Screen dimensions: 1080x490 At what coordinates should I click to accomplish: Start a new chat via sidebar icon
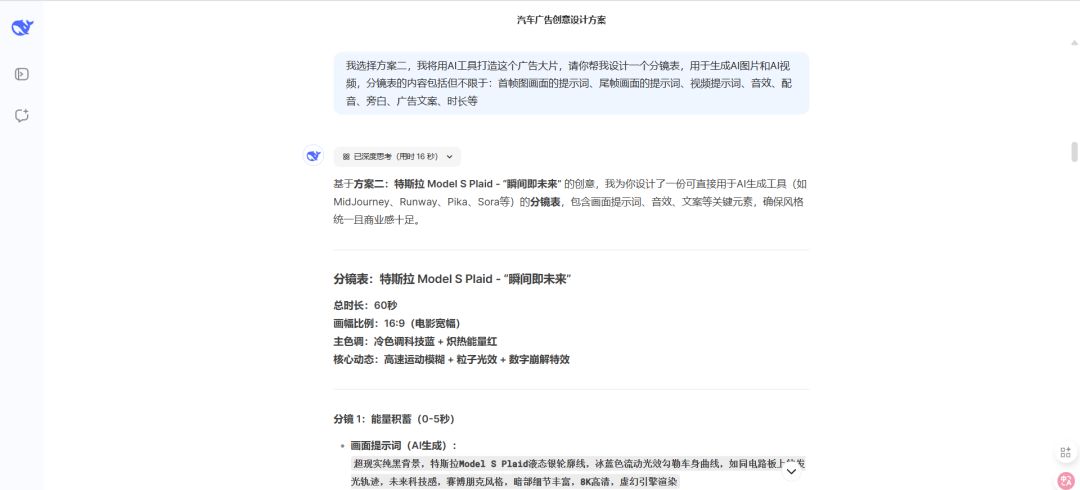point(22,116)
